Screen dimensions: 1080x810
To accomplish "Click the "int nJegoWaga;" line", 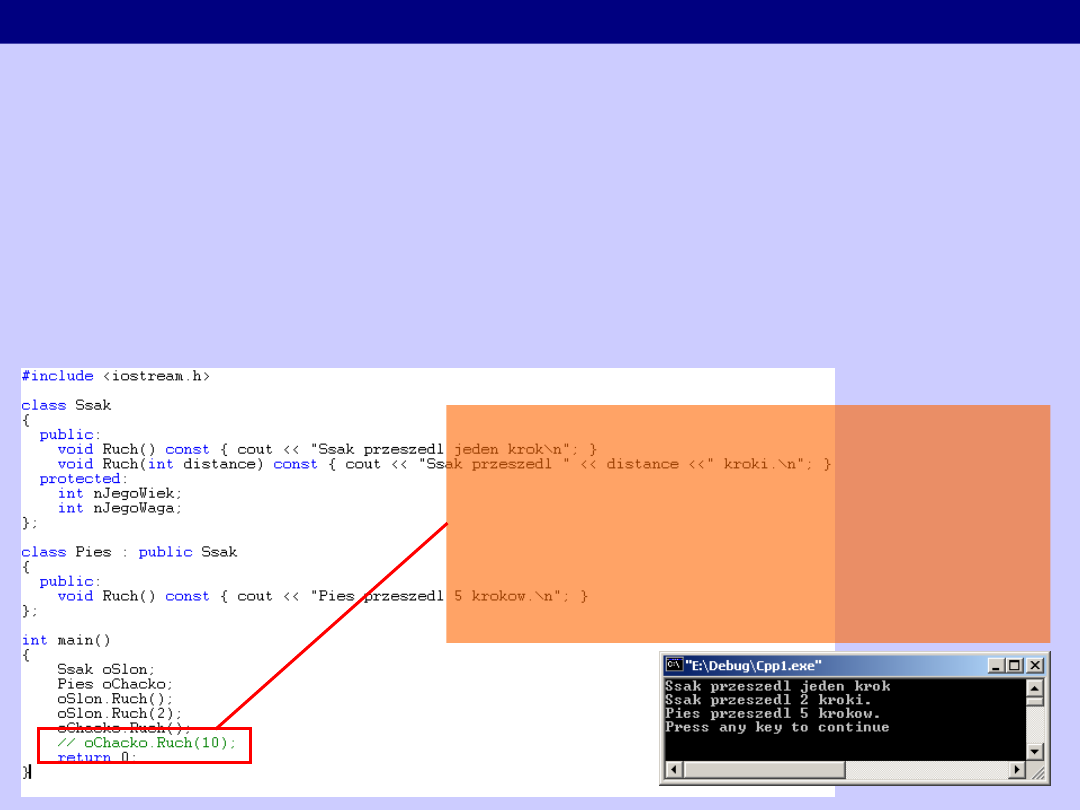I will click(120, 508).
